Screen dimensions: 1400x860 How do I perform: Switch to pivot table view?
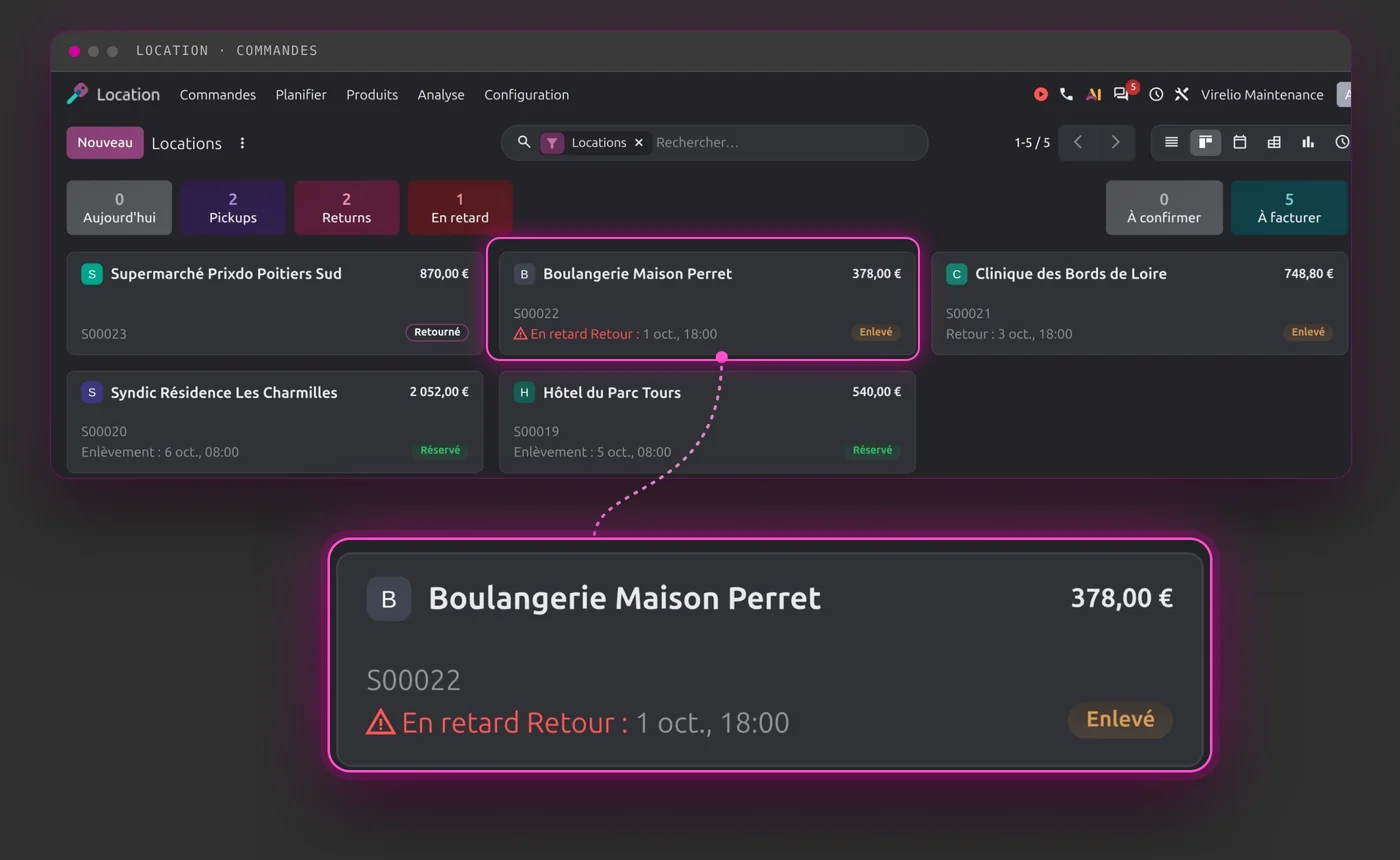1274,142
